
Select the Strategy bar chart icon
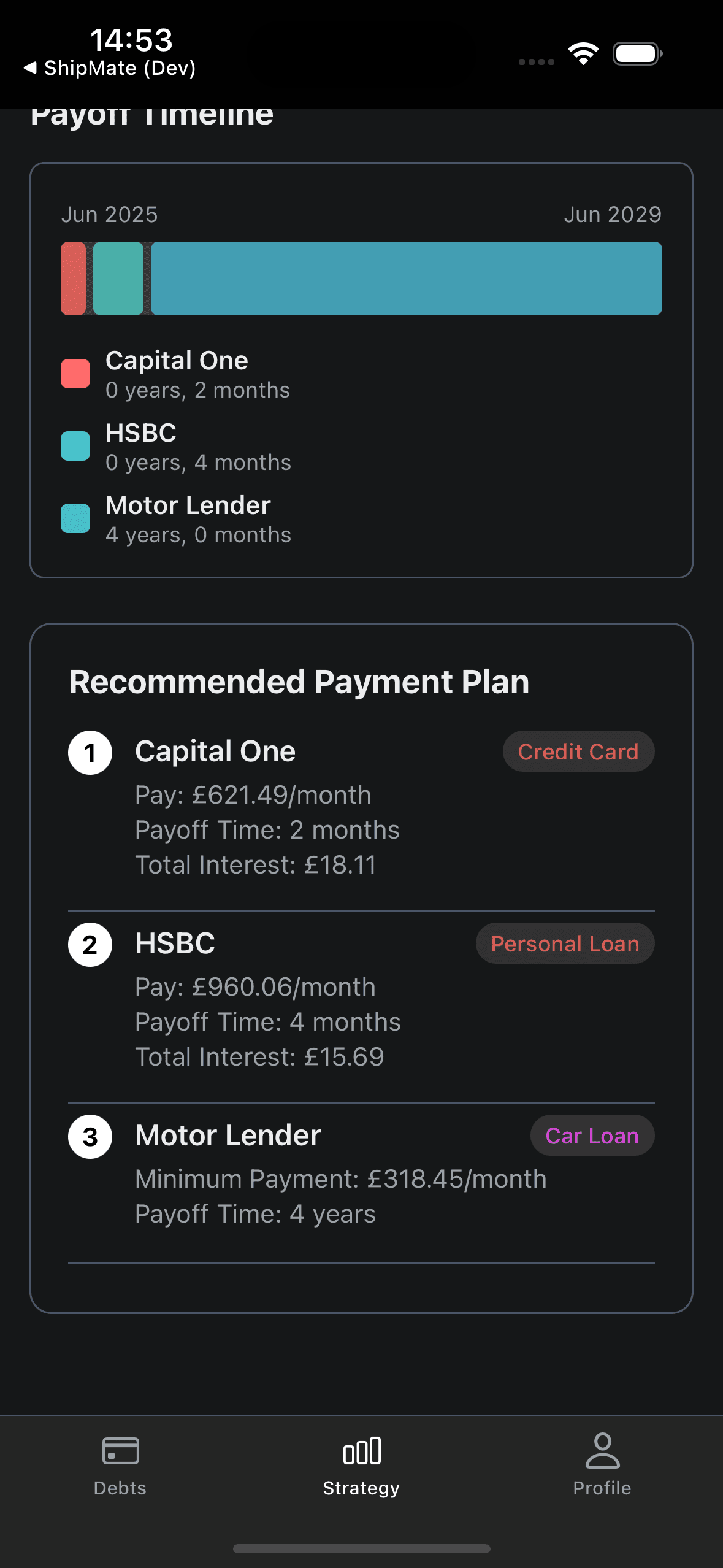(362, 1451)
